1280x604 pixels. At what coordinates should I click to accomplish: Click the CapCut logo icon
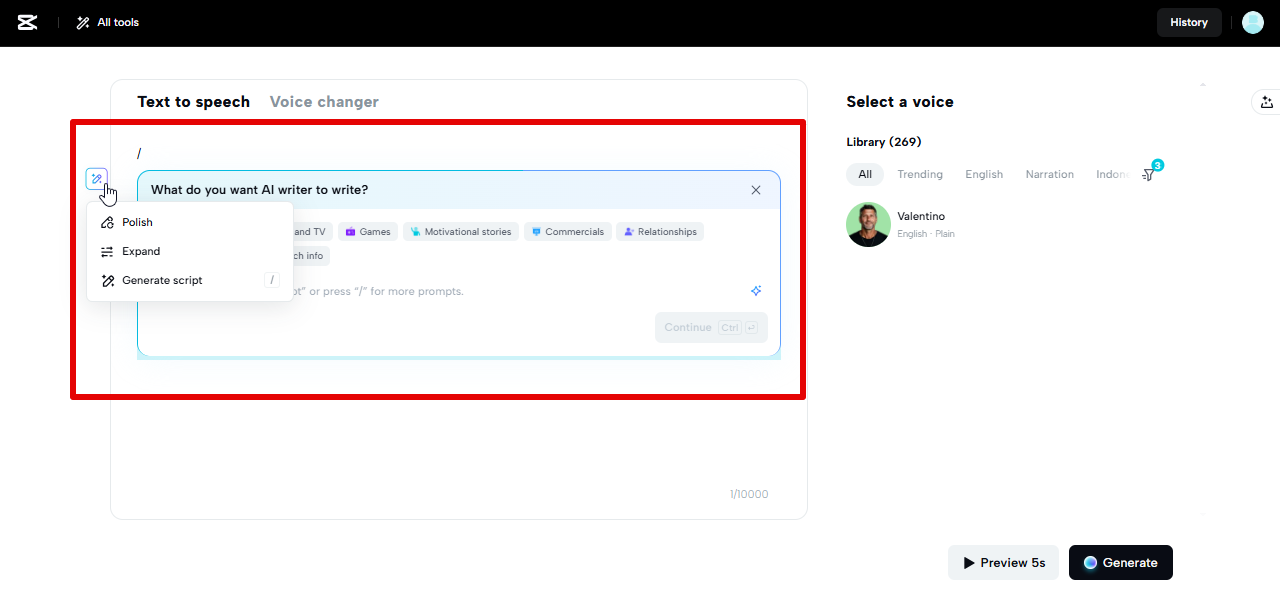[28, 22]
